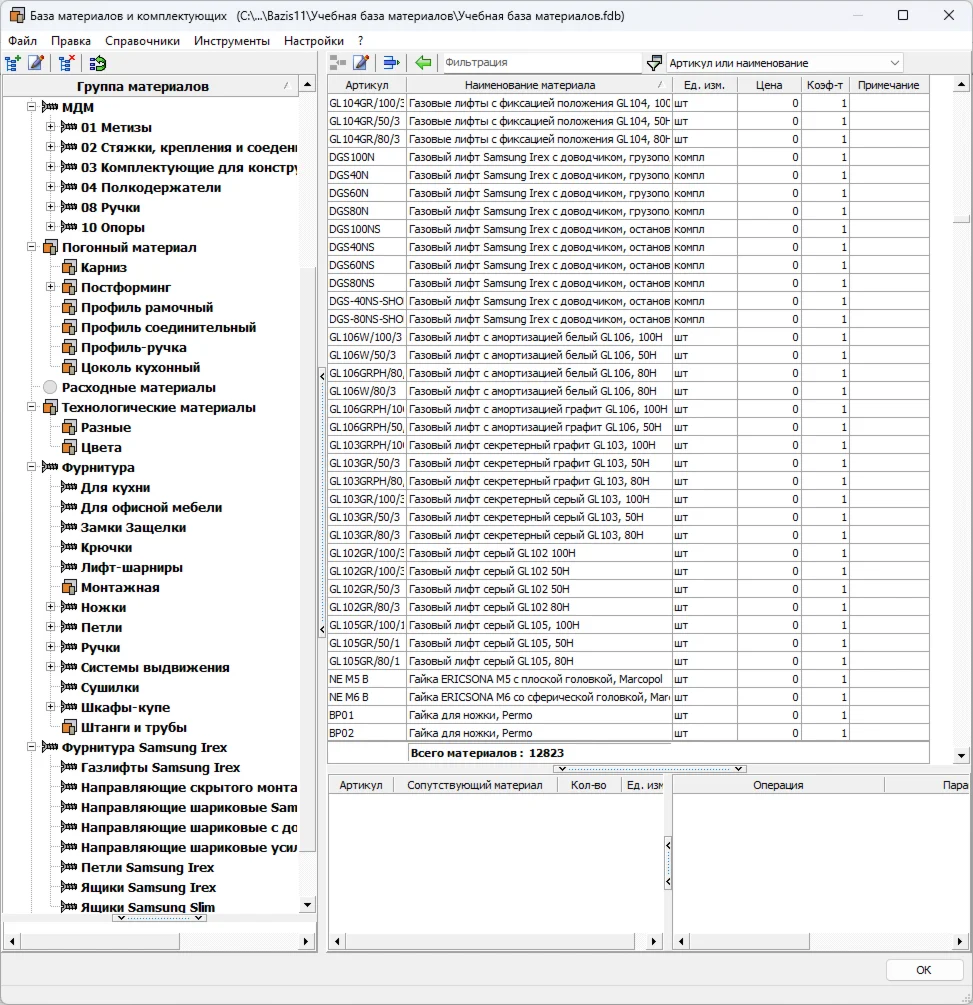The image size is (973, 1005).
Task: Click the Фильтрация search field
Action: tap(540, 63)
